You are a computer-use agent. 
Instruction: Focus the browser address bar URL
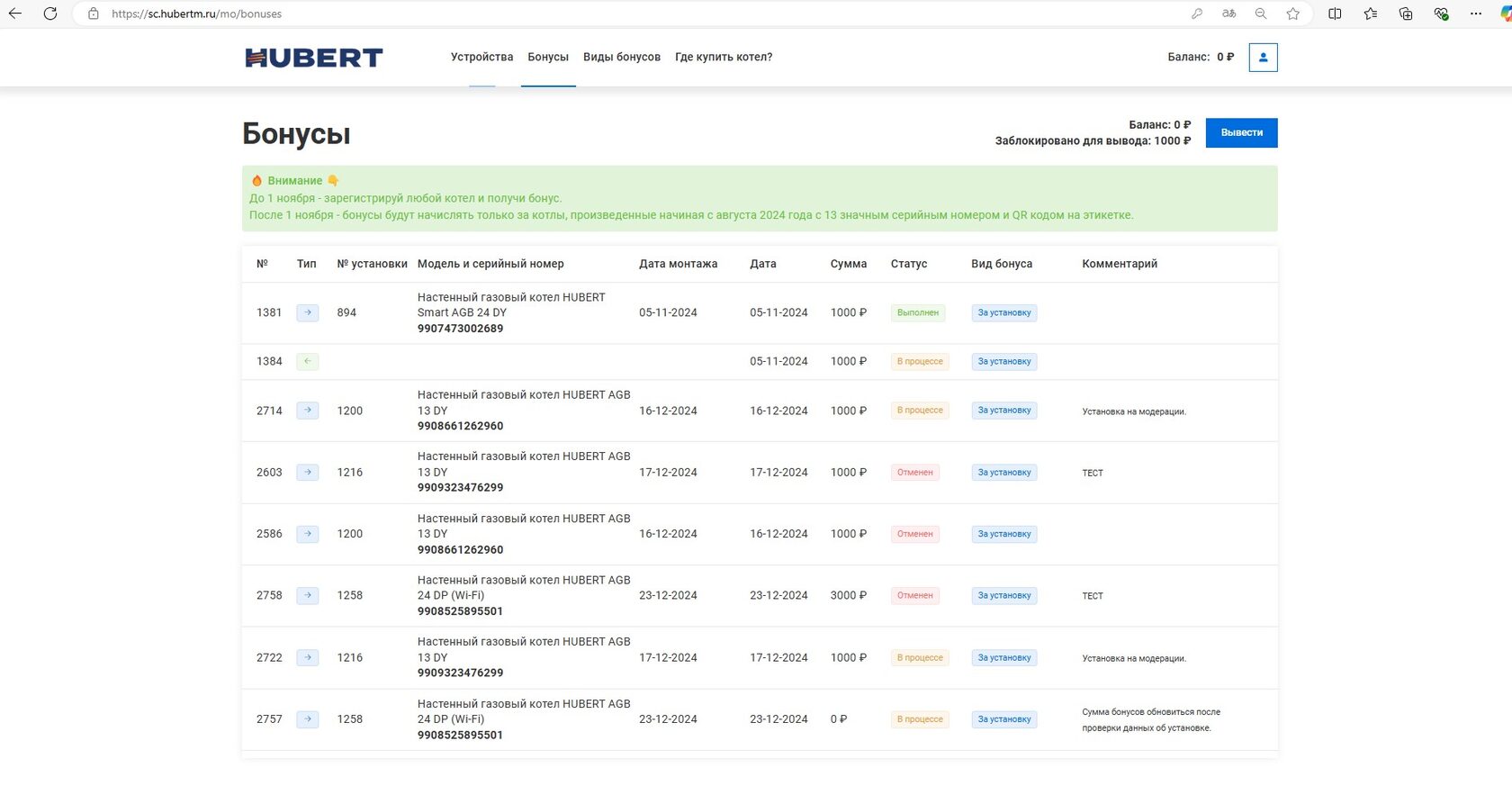(x=196, y=14)
